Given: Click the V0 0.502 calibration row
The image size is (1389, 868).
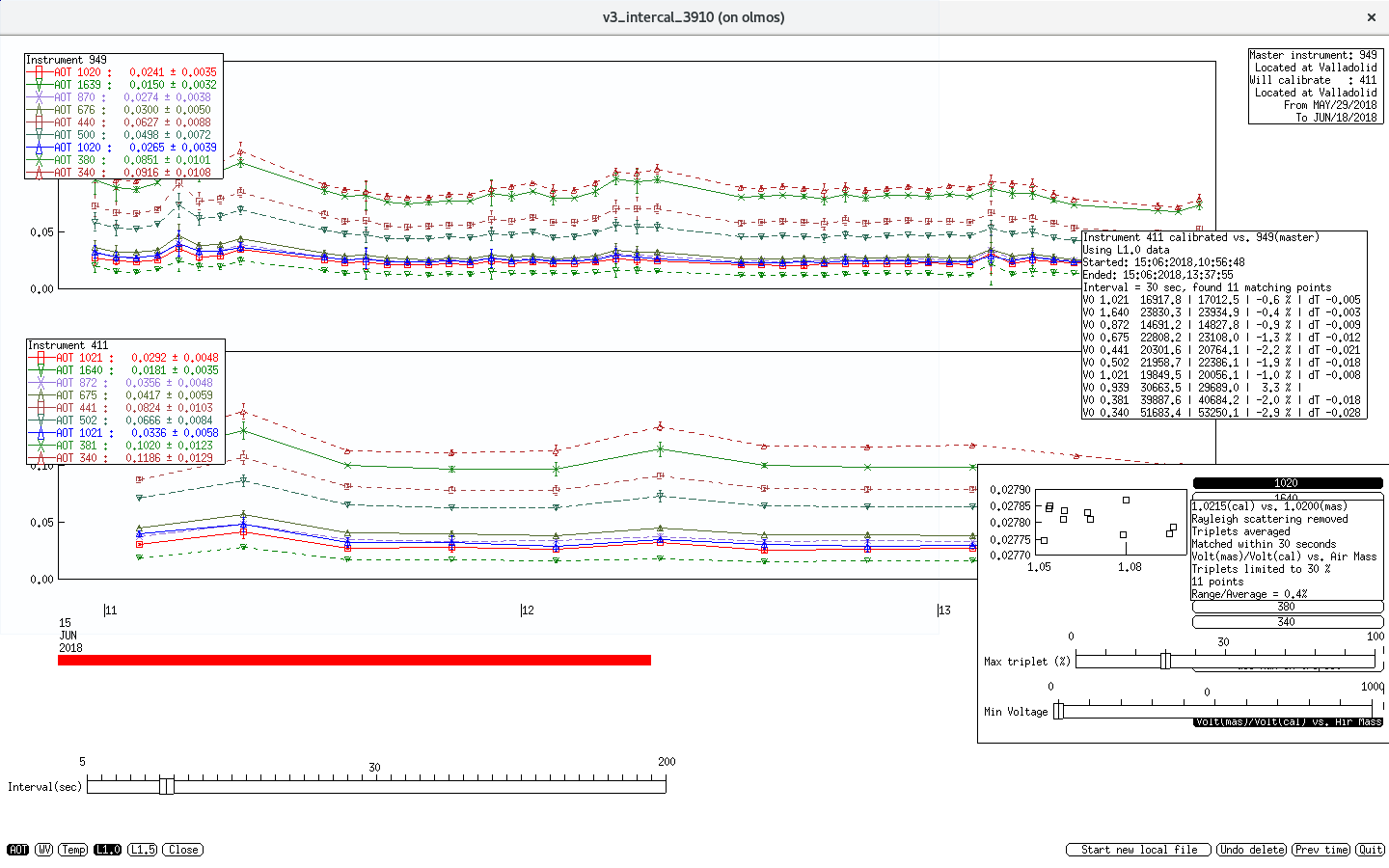Looking at the screenshot, I should pyautogui.click(x=1221, y=363).
